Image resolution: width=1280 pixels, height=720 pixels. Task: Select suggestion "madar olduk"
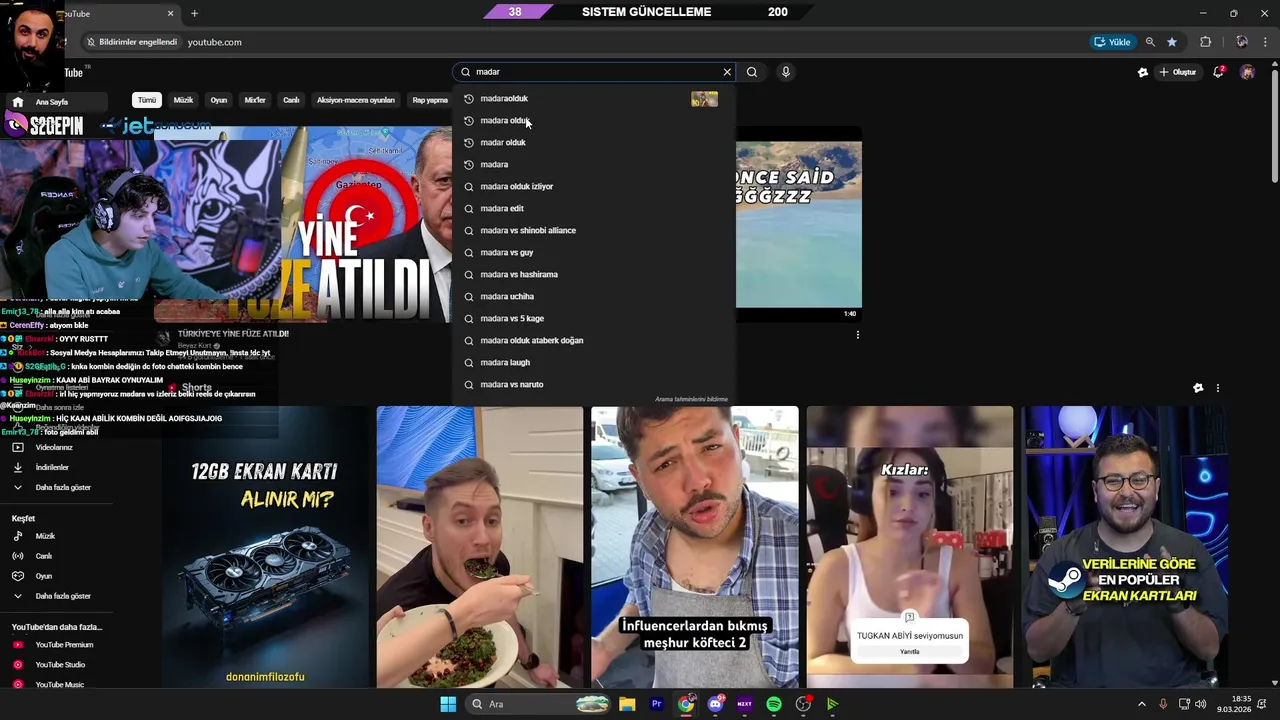pos(594,142)
